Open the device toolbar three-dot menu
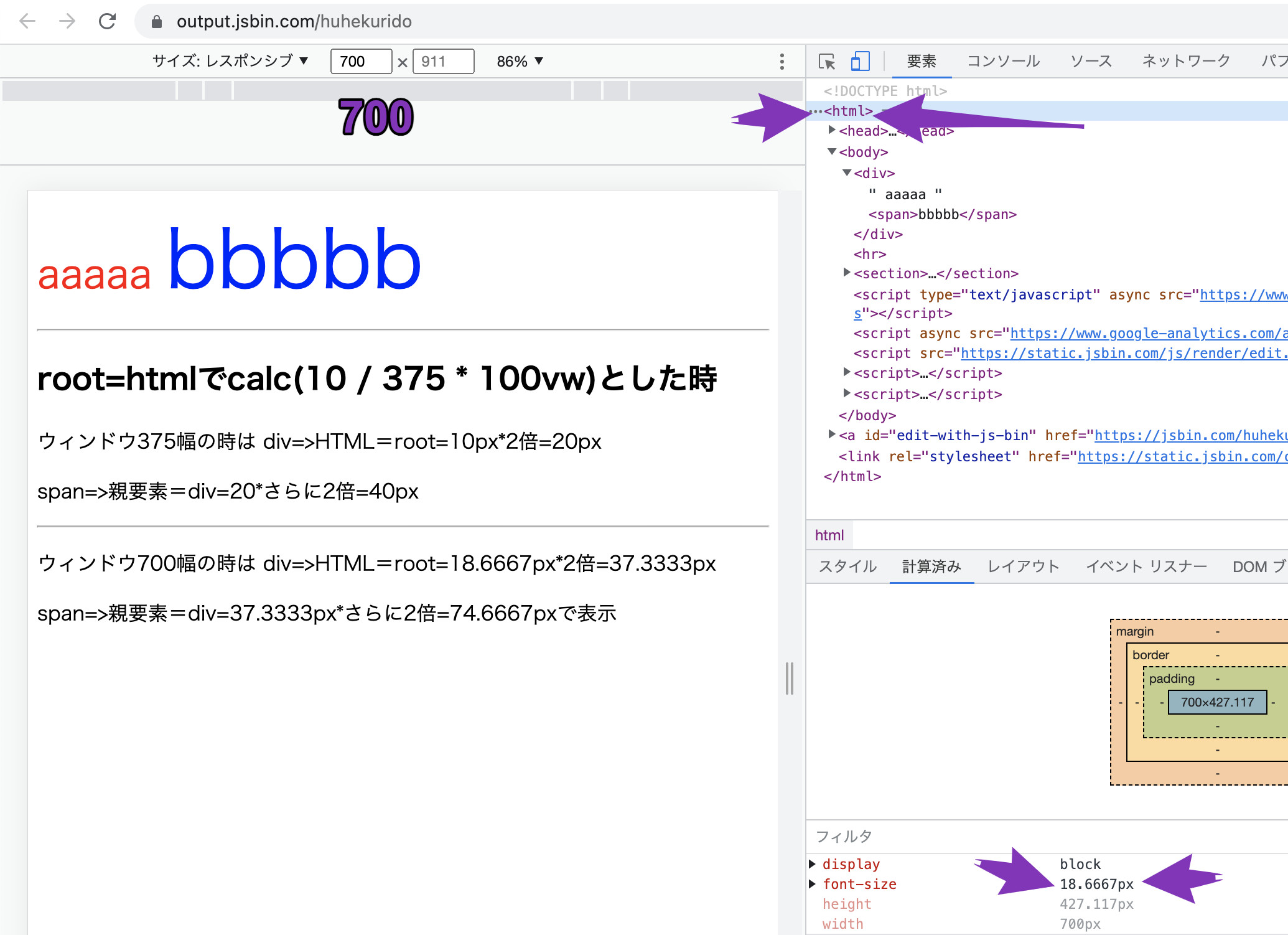 pos(782,61)
